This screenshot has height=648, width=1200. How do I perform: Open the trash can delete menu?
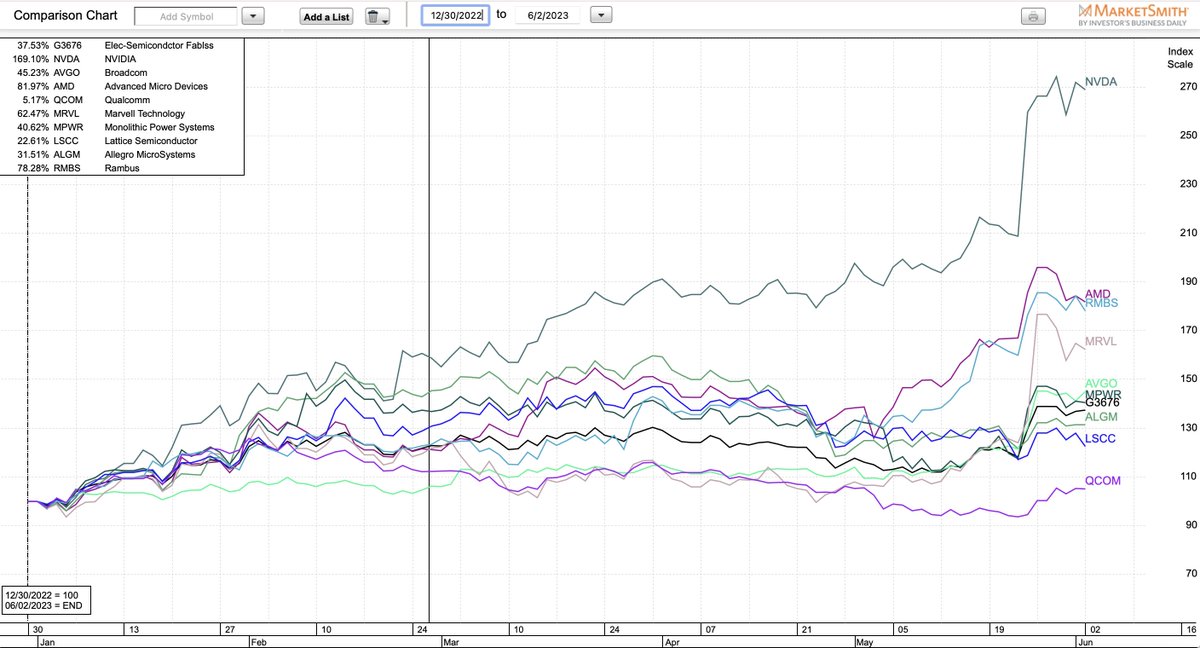pos(376,17)
